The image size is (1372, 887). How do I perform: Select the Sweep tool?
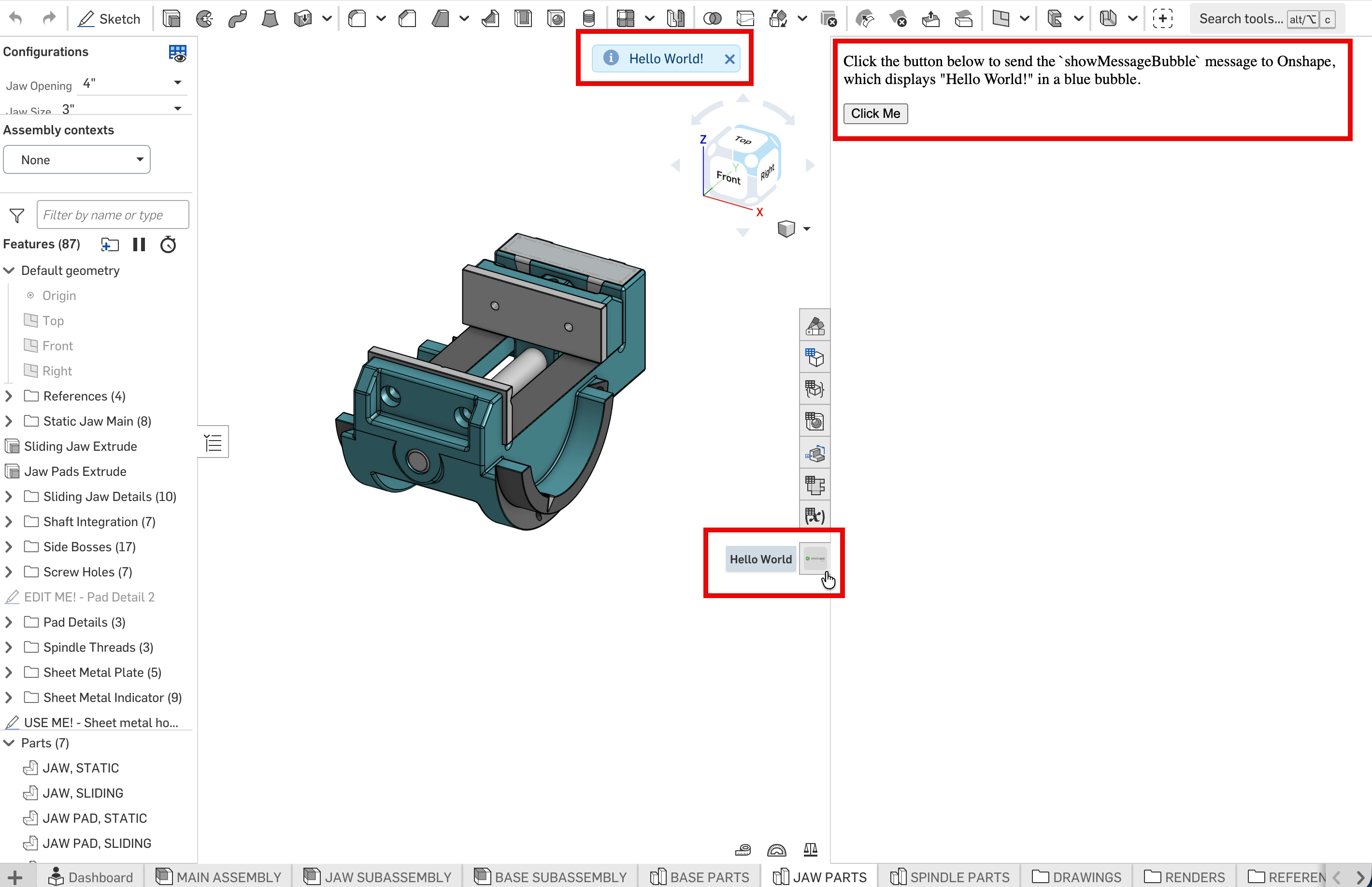pyautogui.click(x=237, y=18)
